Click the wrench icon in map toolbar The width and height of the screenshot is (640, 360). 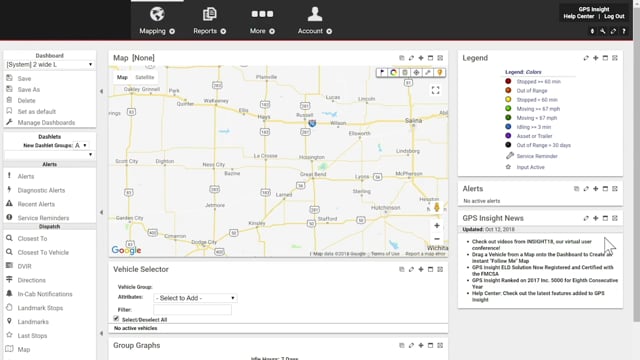428,73
